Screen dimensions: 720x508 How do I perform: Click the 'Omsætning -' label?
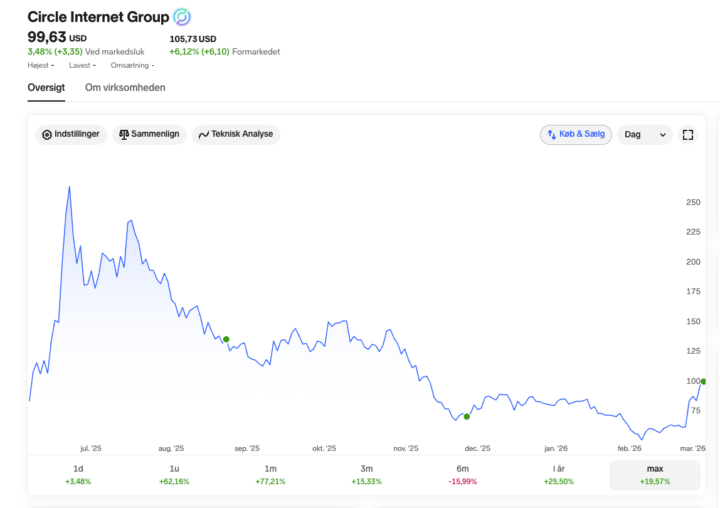pyautogui.click(x=132, y=65)
